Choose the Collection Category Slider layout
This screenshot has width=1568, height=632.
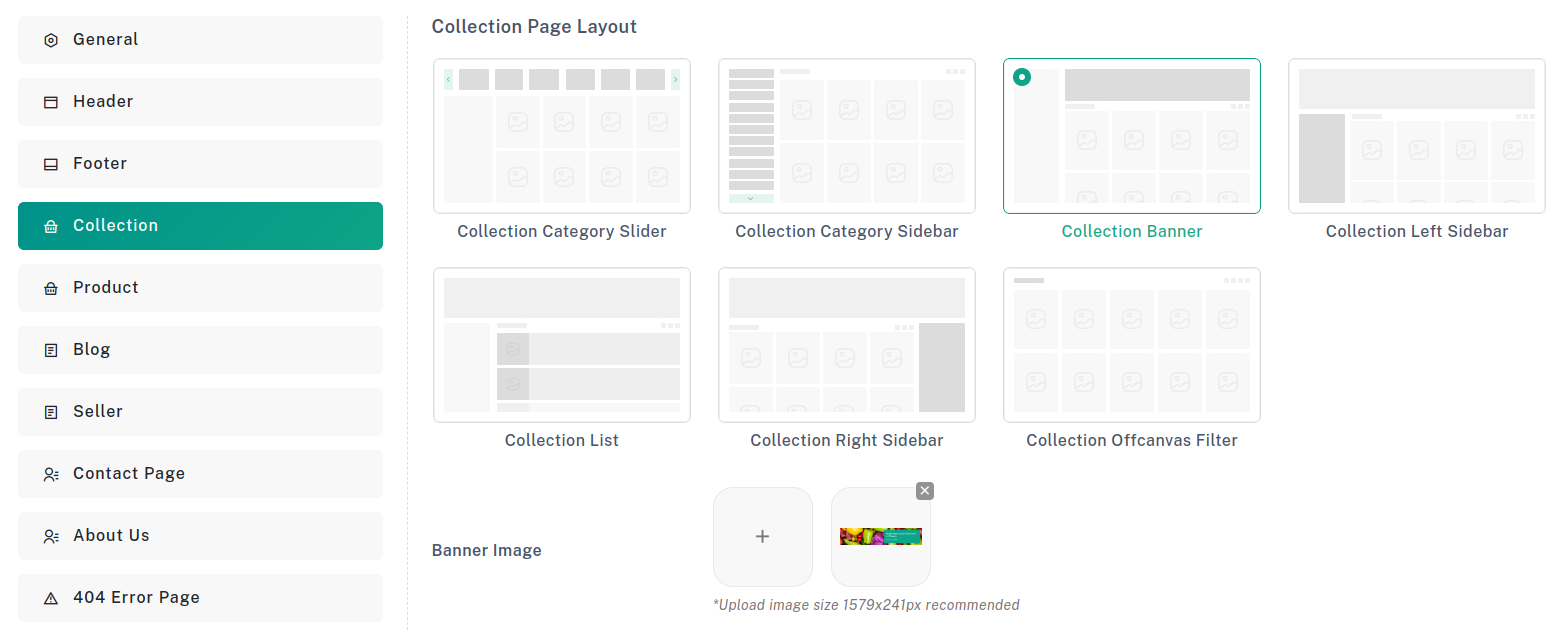(561, 136)
